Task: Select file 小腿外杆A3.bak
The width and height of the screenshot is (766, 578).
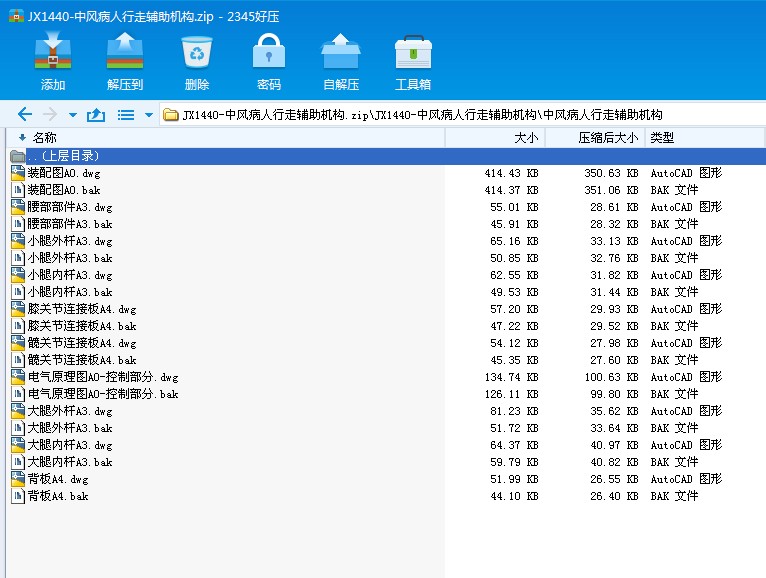Action: (x=70, y=258)
